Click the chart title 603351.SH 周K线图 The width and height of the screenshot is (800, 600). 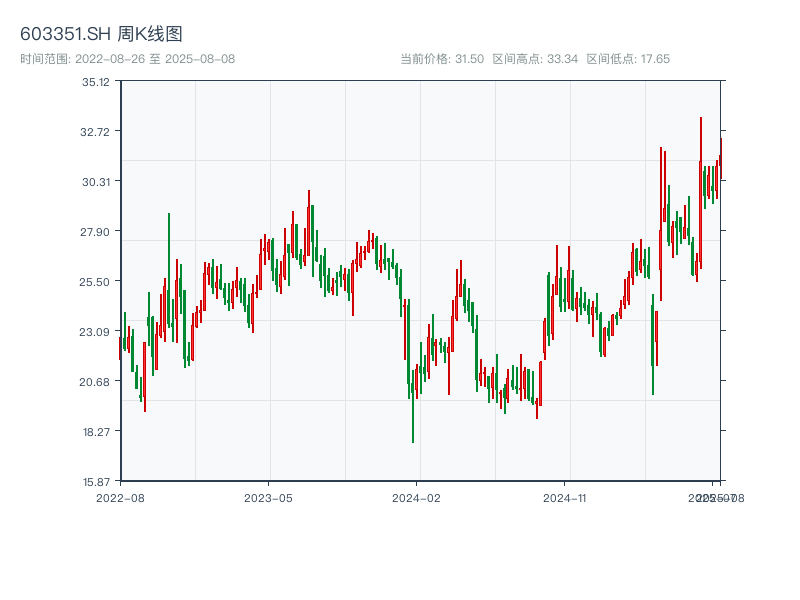coord(101,34)
